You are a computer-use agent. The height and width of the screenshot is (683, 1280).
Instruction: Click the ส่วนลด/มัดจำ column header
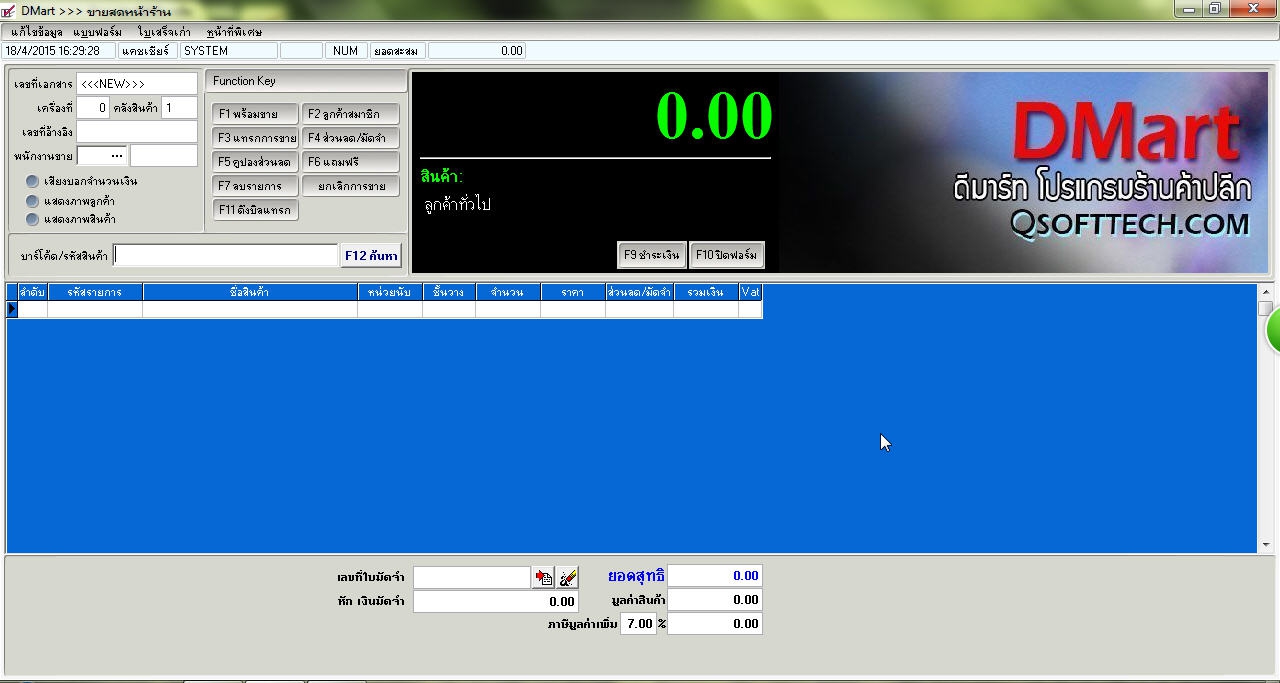640,292
